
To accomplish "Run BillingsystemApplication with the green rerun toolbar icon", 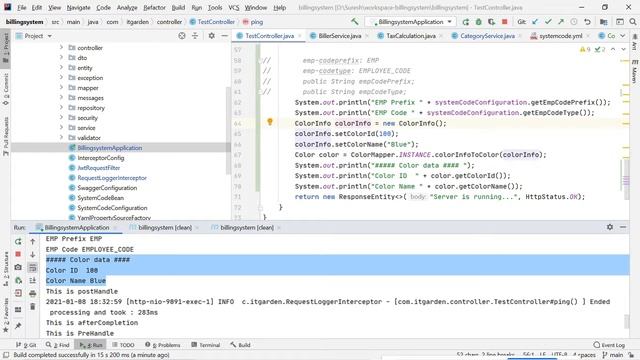I will point(465,22).
